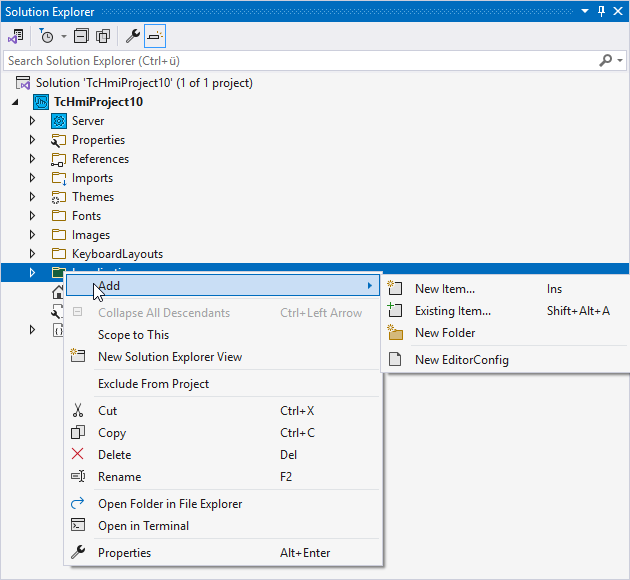The image size is (630, 580).
Task: Open the search options dropdown arrow
Action: (620, 61)
